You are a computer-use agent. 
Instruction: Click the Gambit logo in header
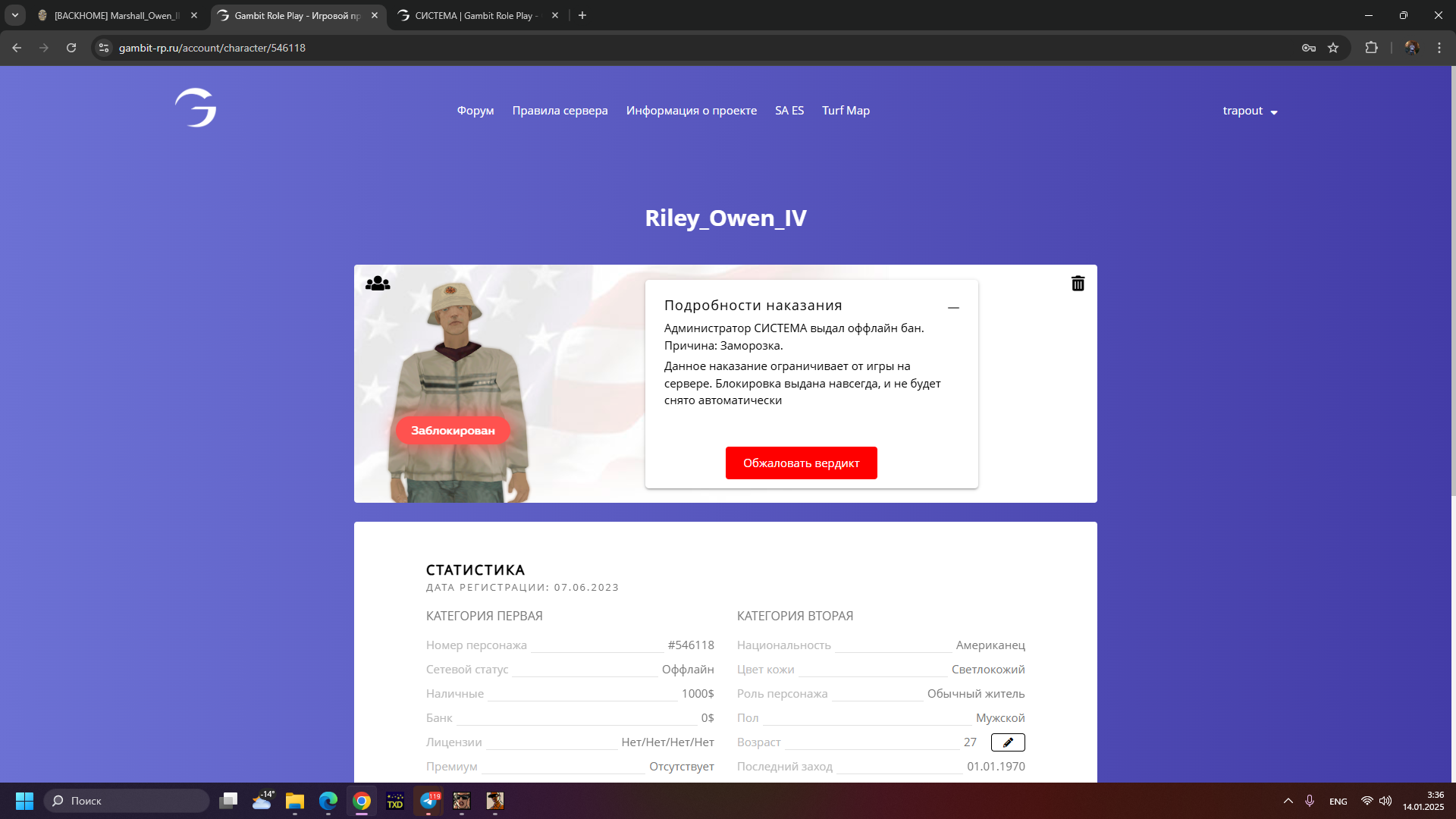tap(196, 108)
